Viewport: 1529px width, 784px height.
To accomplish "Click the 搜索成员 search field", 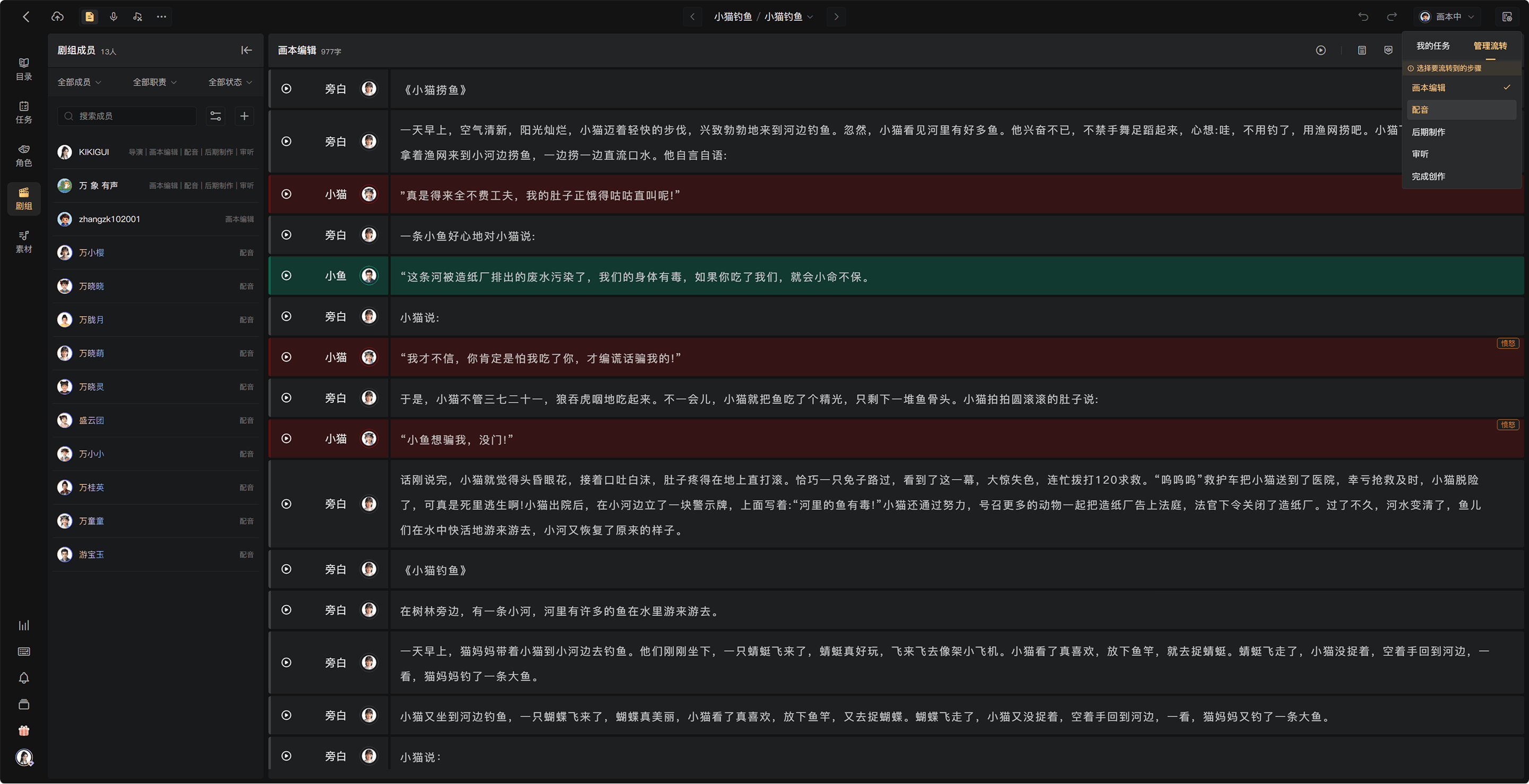I will pos(127,116).
